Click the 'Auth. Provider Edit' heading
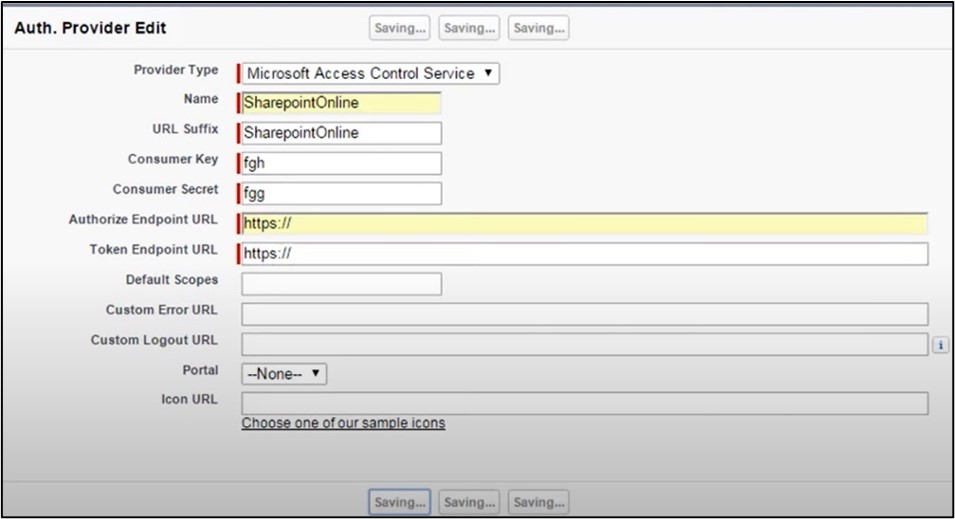Viewport: 955px width, 519px height. 90,28
